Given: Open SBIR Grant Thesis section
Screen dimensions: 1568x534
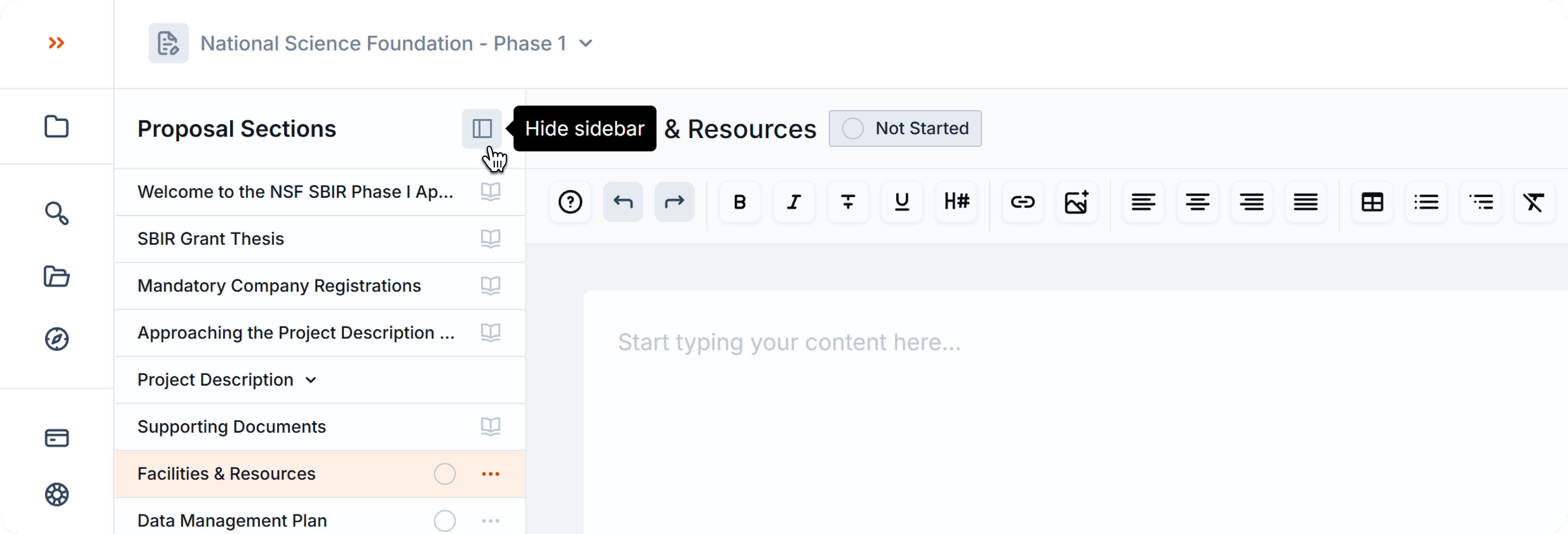Looking at the screenshot, I should coord(211,239).
